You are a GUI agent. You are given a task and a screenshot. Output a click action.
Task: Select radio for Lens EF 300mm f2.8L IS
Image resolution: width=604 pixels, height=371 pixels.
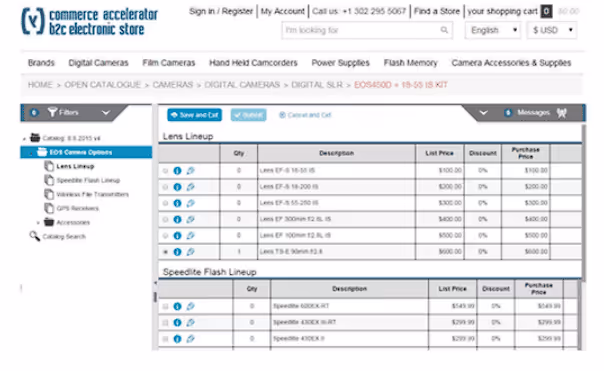pos(165,219)
